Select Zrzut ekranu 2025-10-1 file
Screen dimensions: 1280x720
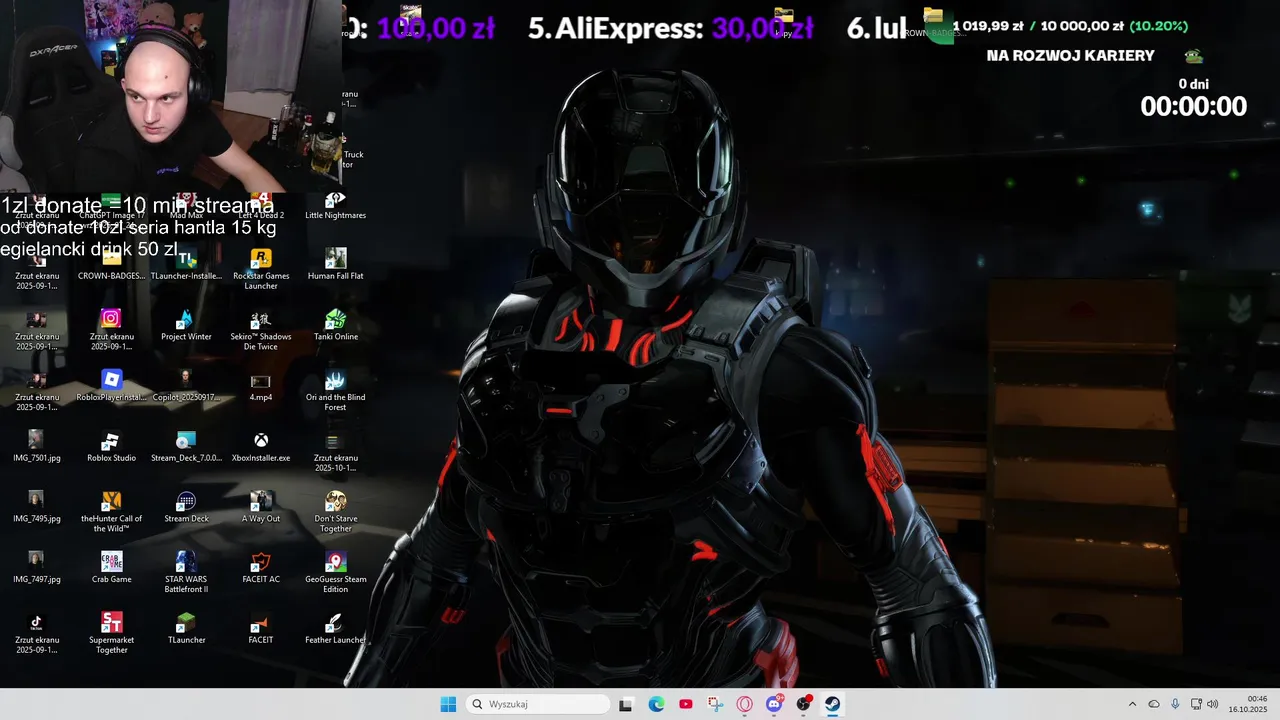[335, 452]
